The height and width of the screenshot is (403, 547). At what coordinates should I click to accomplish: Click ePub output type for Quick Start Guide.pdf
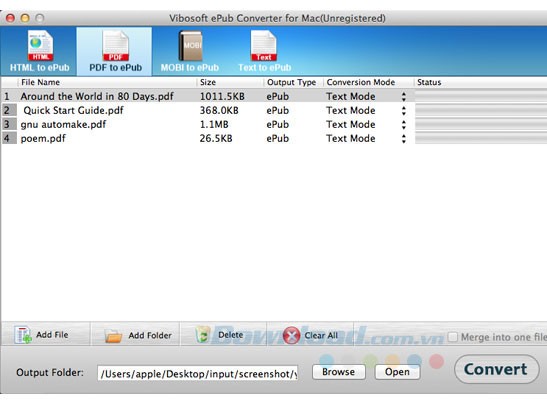[x=278, y=111]
